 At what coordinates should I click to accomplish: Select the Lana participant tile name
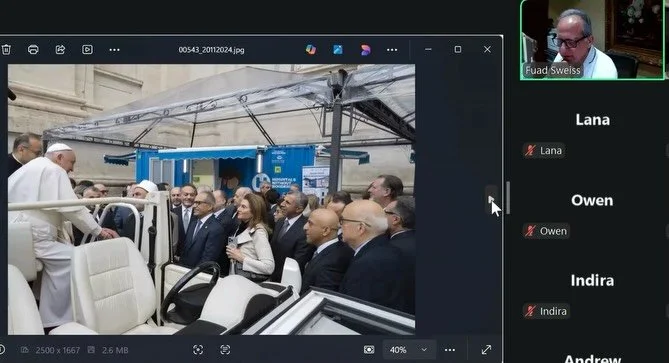coord(592,120)
